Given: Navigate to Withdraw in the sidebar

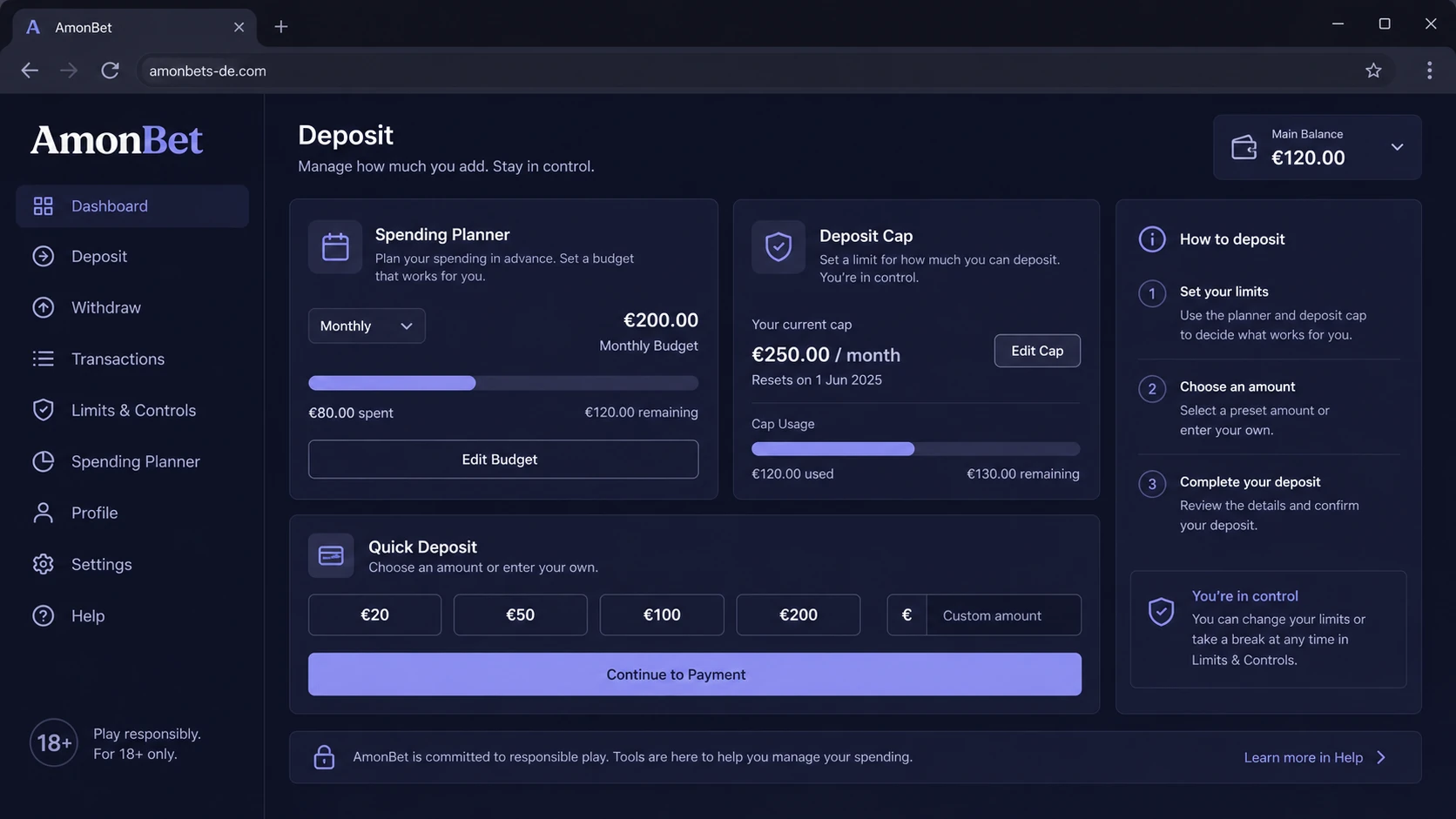Looking at the screenshot, I should click(132, 308).
